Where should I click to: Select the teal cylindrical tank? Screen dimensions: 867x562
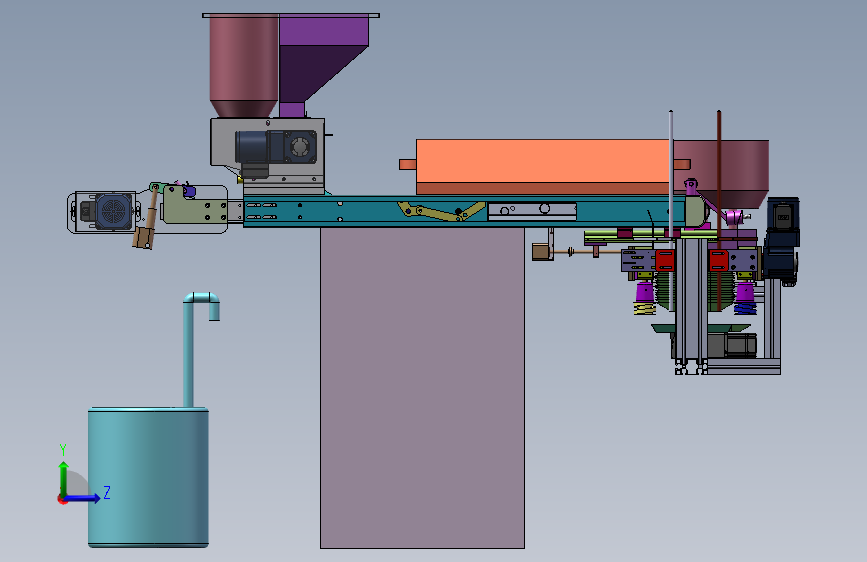(148, 477)
